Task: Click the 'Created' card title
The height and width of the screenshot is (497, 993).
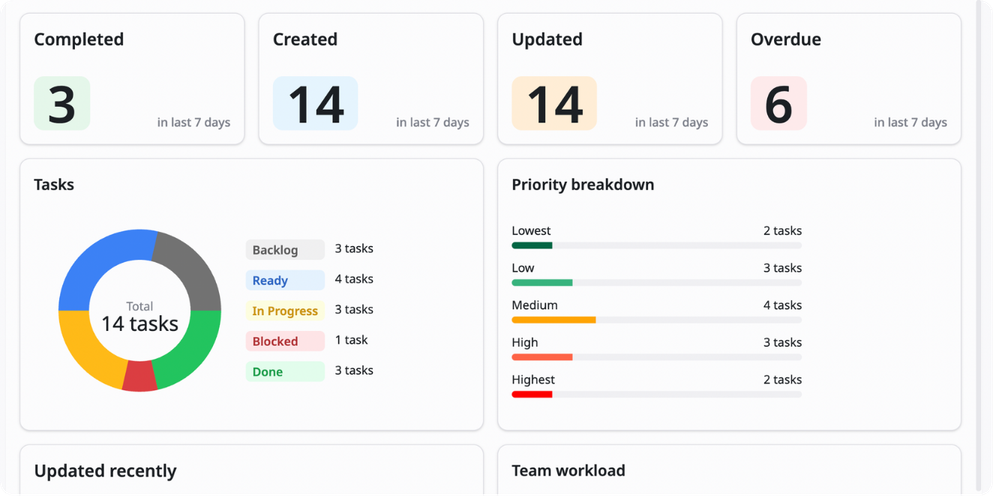Action: pyautogui.click(x=305, y=39)
